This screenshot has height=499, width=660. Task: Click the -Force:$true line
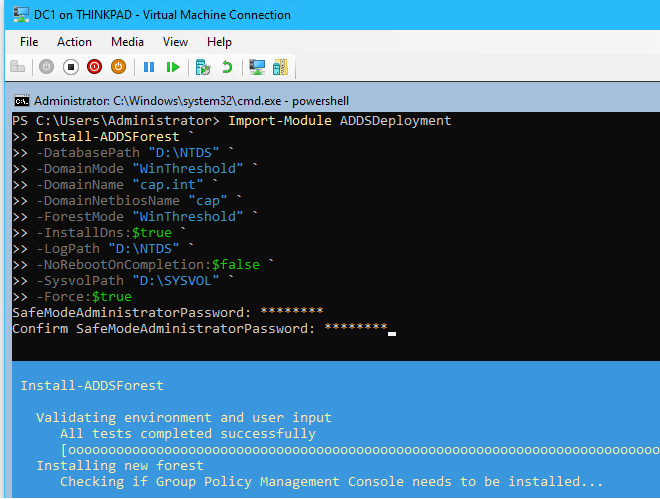pos(84,297)
